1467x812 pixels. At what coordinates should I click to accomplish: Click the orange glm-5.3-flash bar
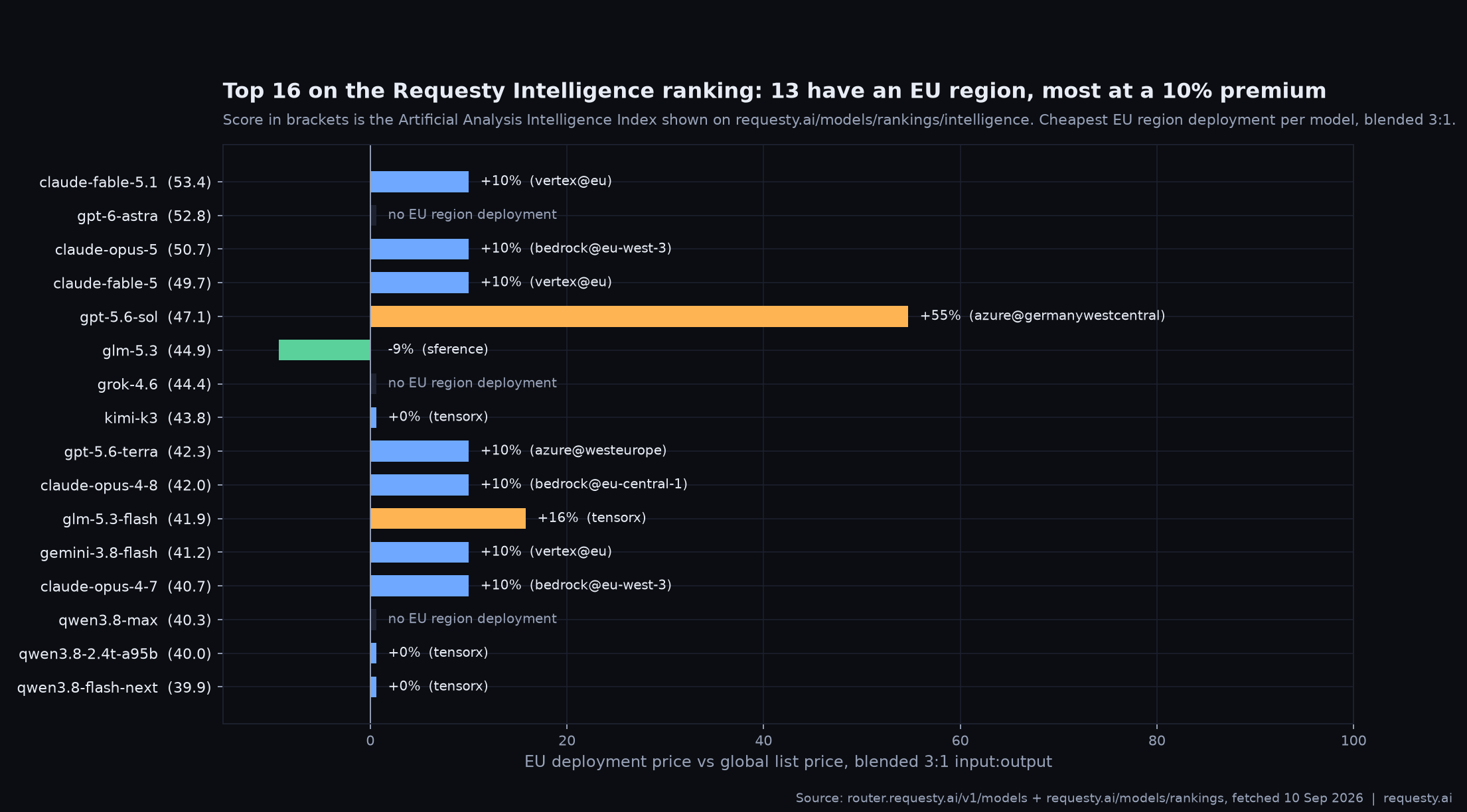click(x=448, y=519)
